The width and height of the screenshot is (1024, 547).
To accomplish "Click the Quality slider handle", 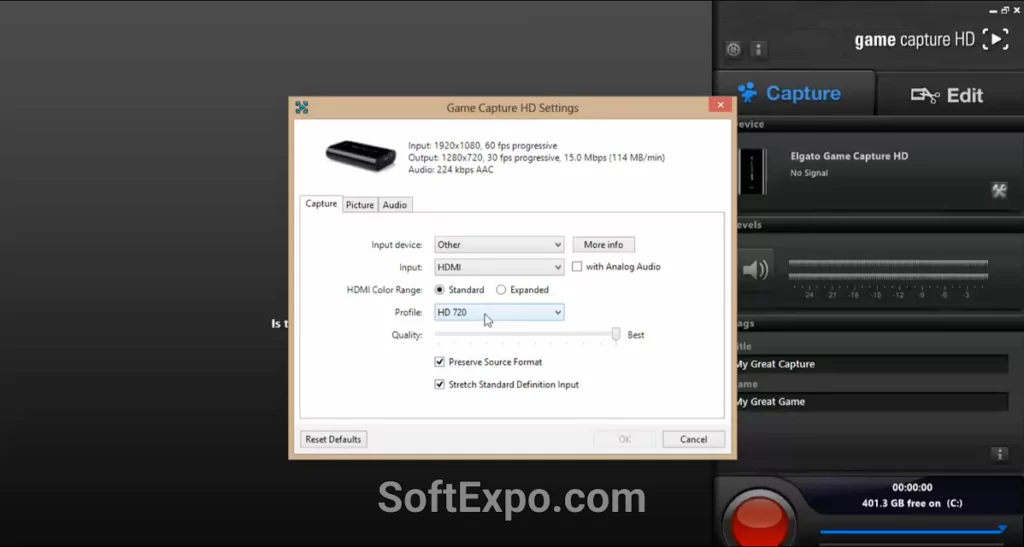I will pyautogui.click(x=616, y=334).
